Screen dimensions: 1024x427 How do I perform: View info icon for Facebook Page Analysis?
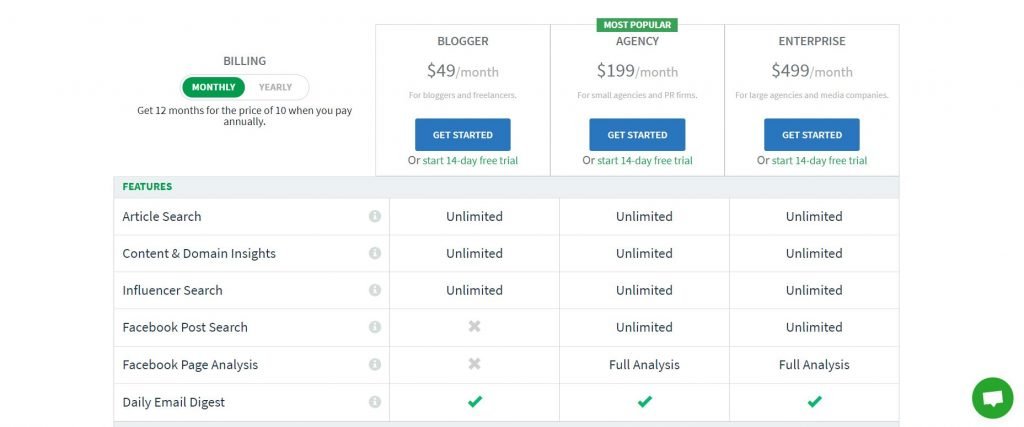tap(375, 364)
